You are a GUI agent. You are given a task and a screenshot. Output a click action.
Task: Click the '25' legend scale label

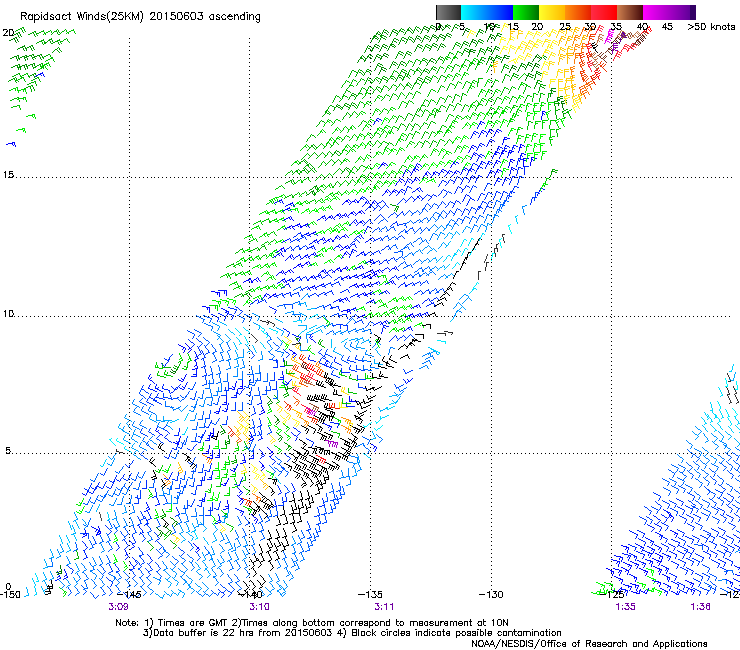[x=564, y=27]
